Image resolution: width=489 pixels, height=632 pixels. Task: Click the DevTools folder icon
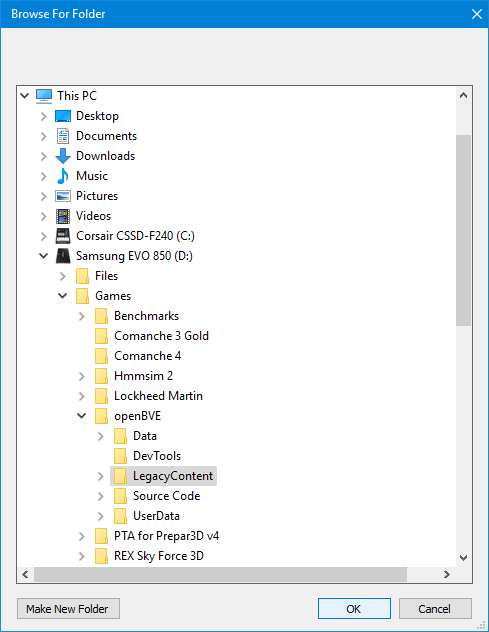point(120,456)
